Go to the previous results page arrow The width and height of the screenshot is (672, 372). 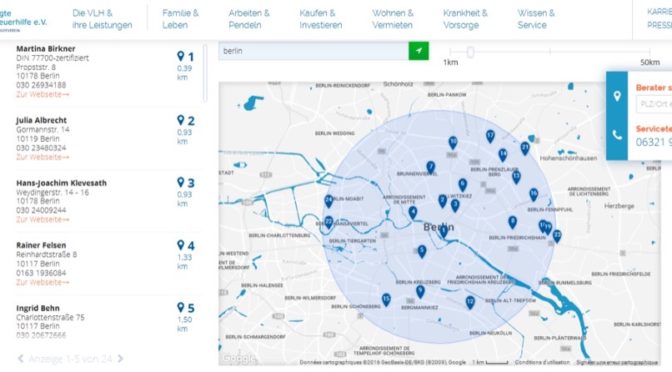(20, 358)
